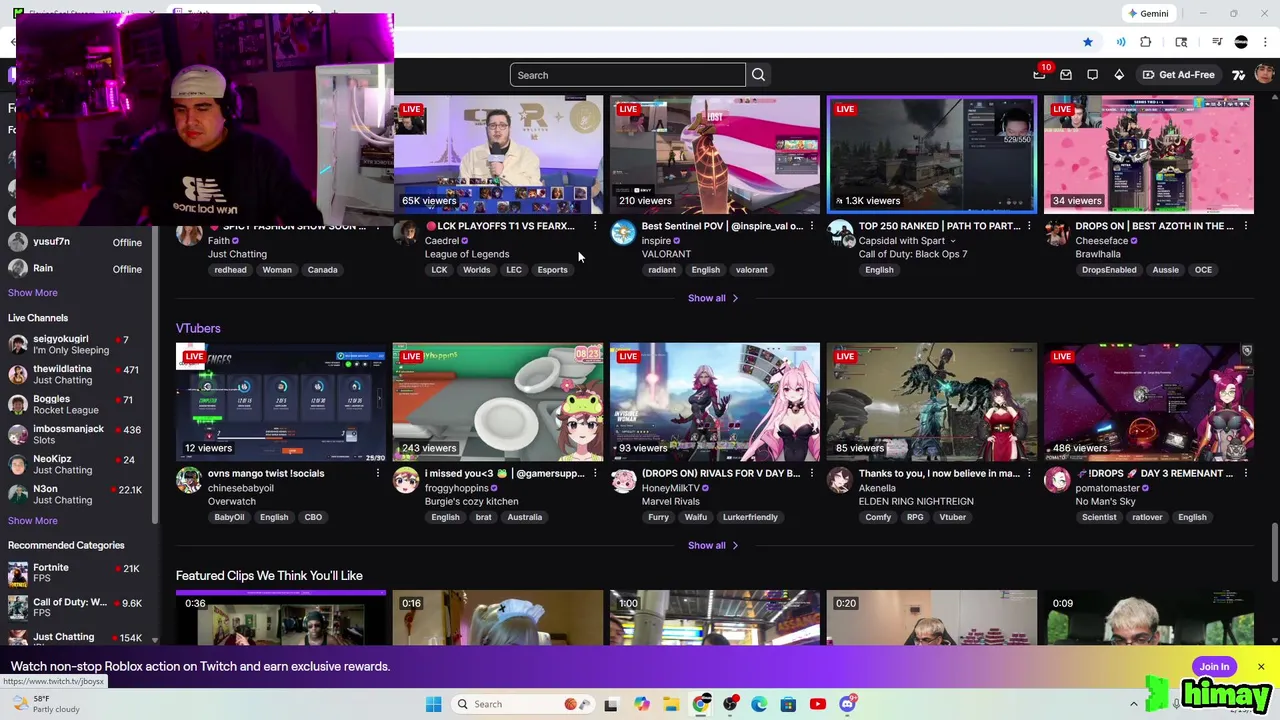Open options menu for inspire stream card
Screen dimensions: 1280x720
(812, 226)
